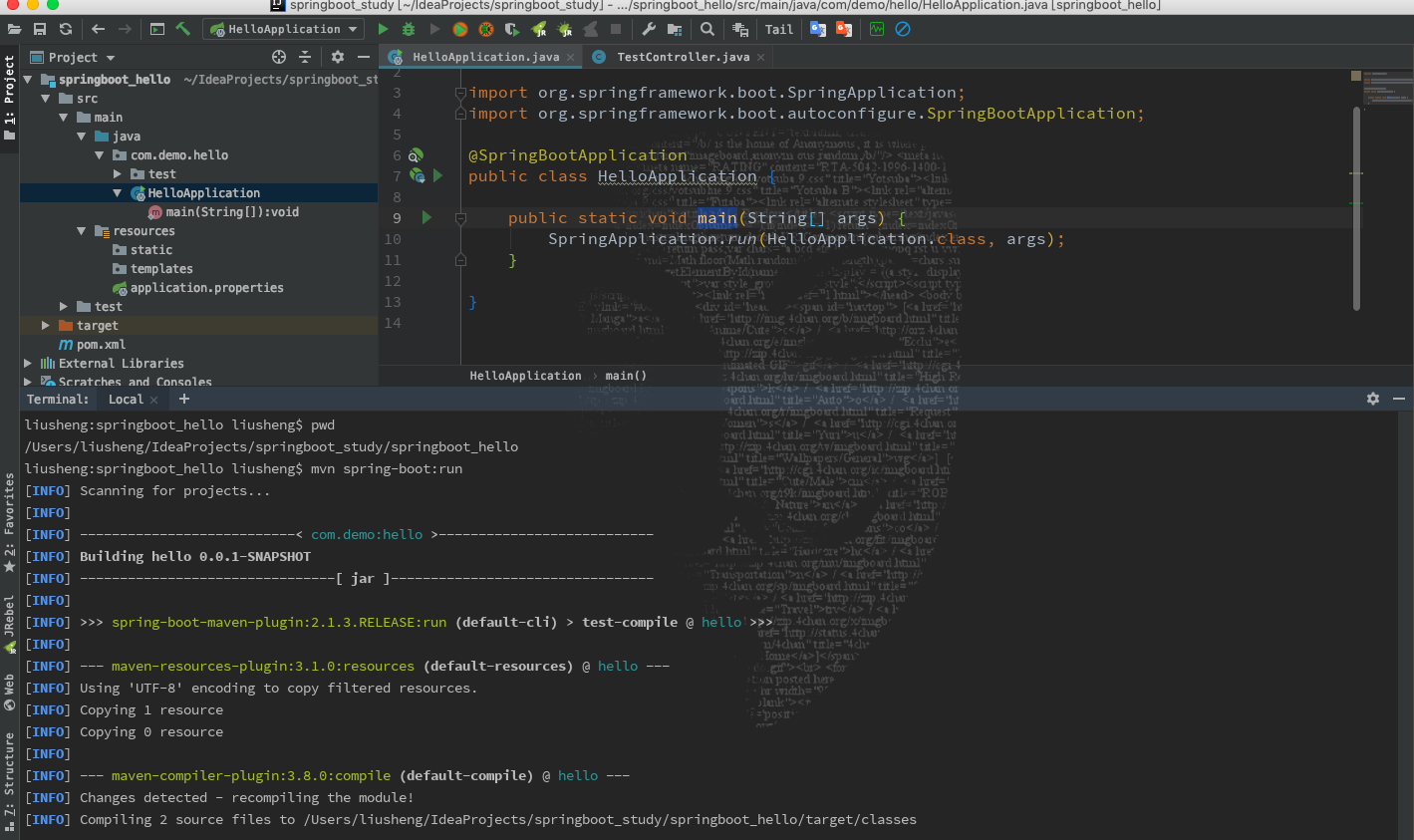Click the Tail toolbar button
This screenshot has height=840, width=1414.
click(x=779, y=29)
